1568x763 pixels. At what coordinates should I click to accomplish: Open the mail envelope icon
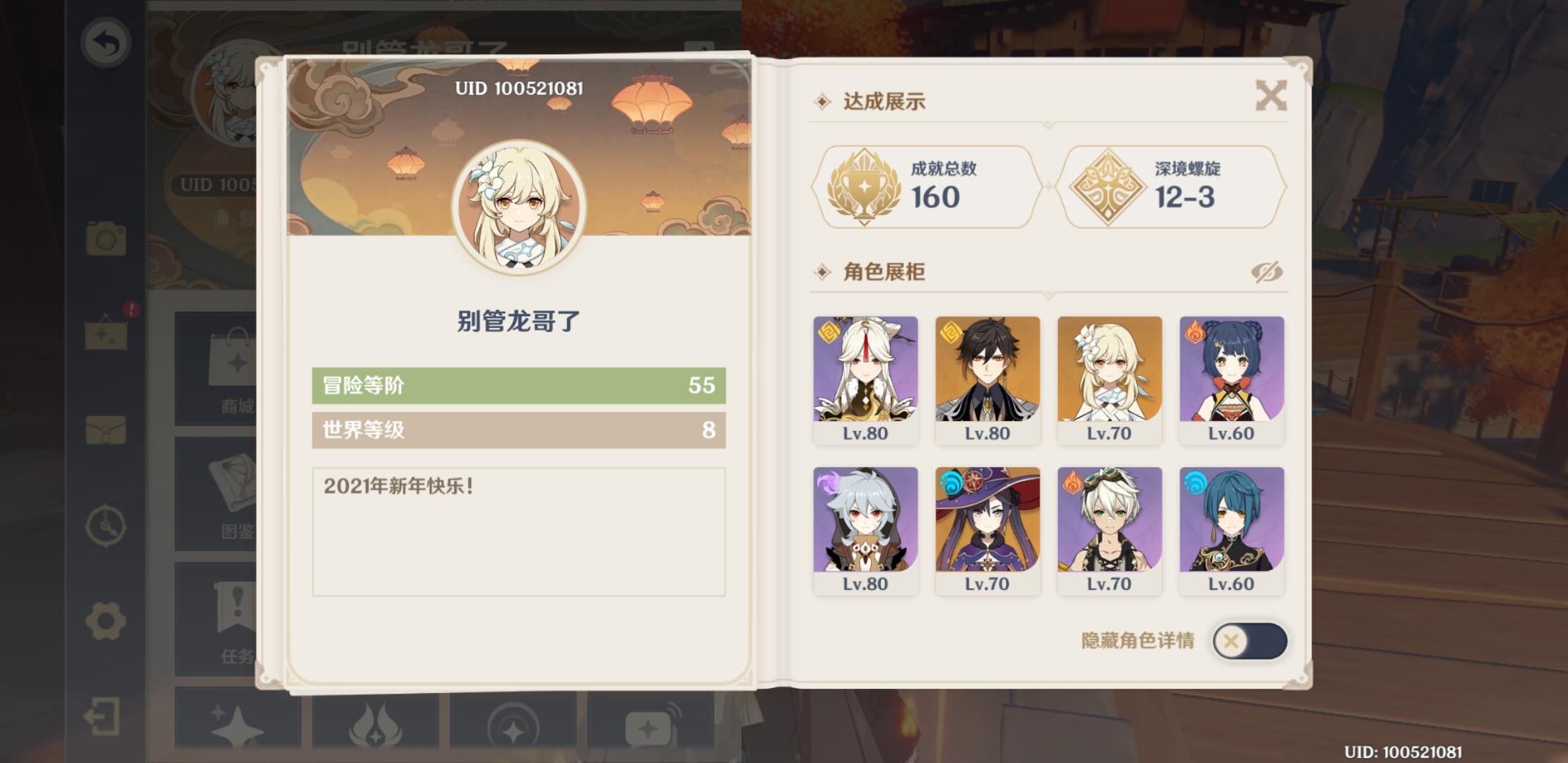click(106, 430)
